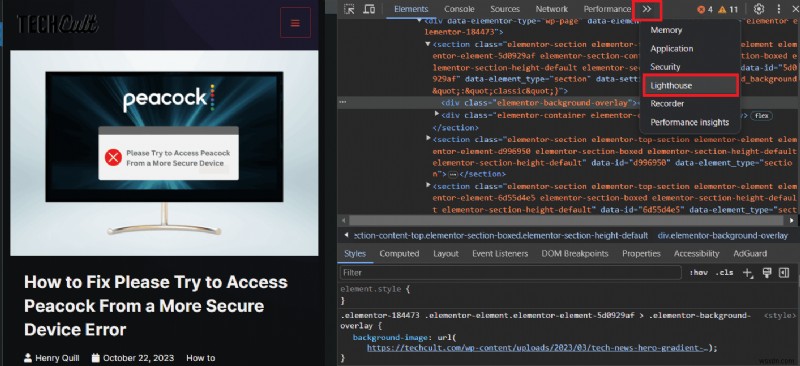Toggle the .cls element classes panel
The width and height of the screenshot is (800, 366).
coord(724,273)
